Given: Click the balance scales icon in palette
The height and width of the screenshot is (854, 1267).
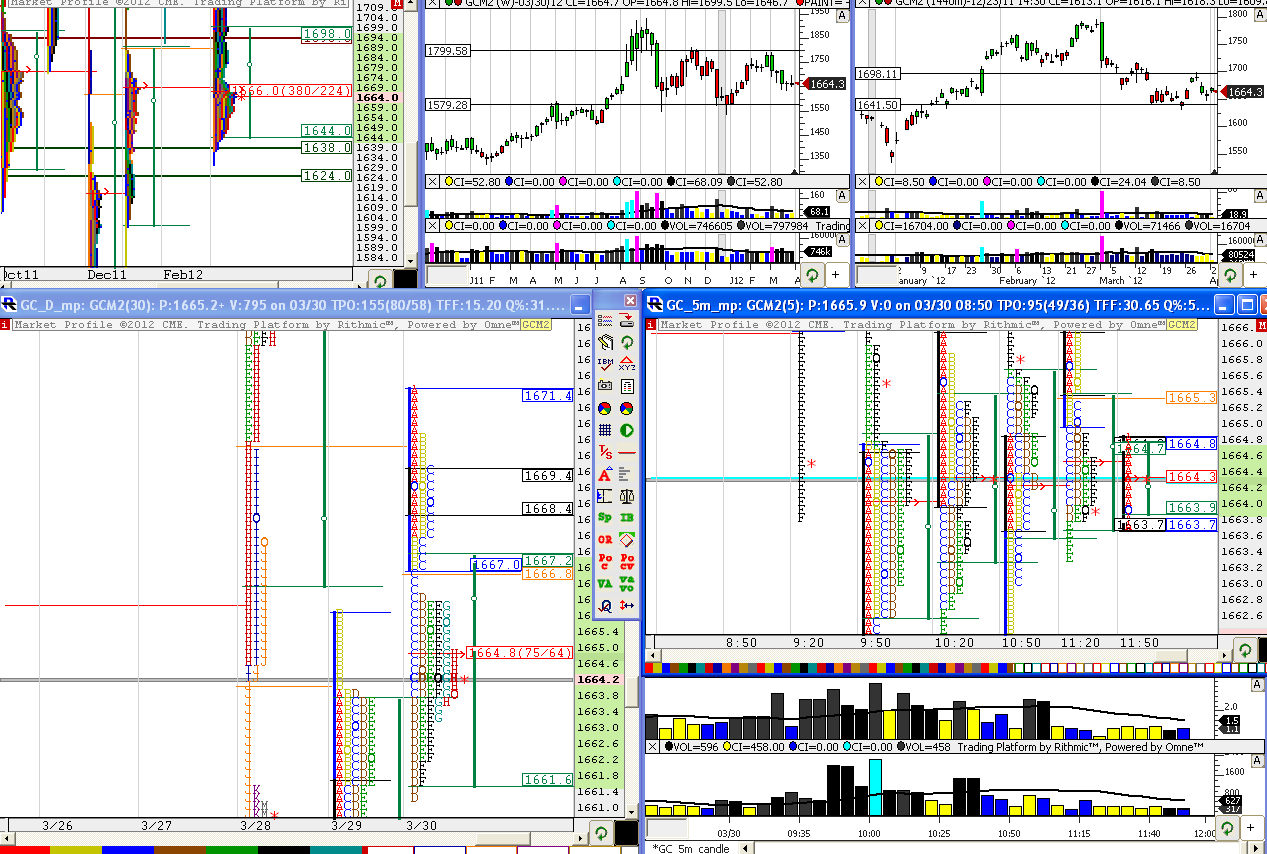Looking at the screenshot, I should pyautogui.click(x=627, y=496).
